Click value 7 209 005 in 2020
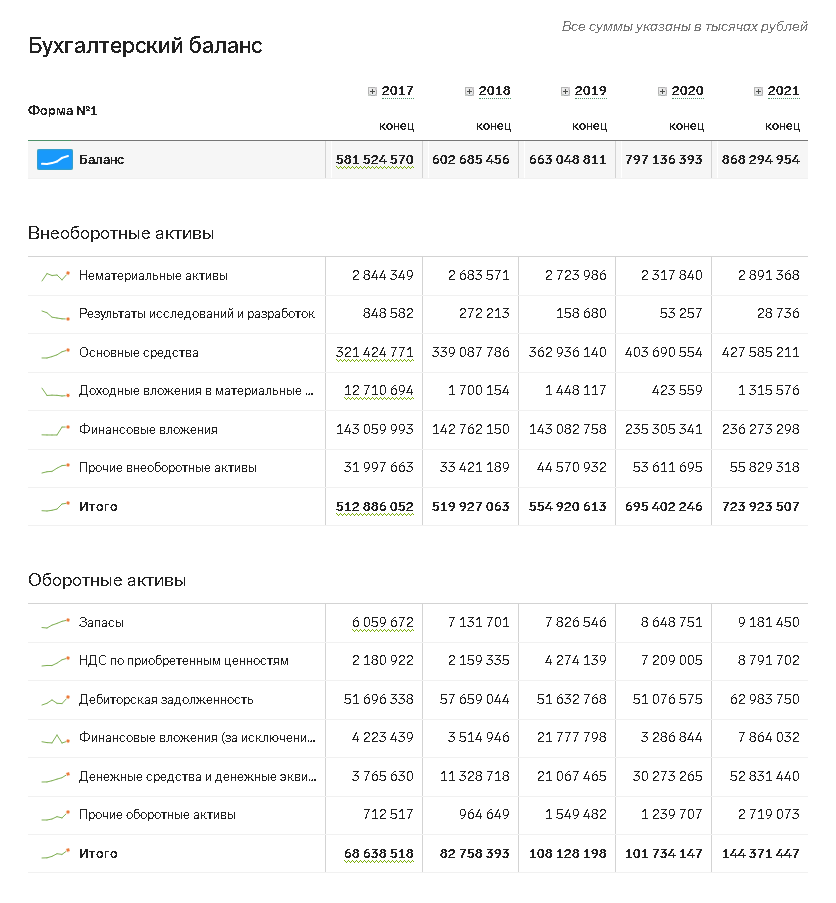 point(672,661)
